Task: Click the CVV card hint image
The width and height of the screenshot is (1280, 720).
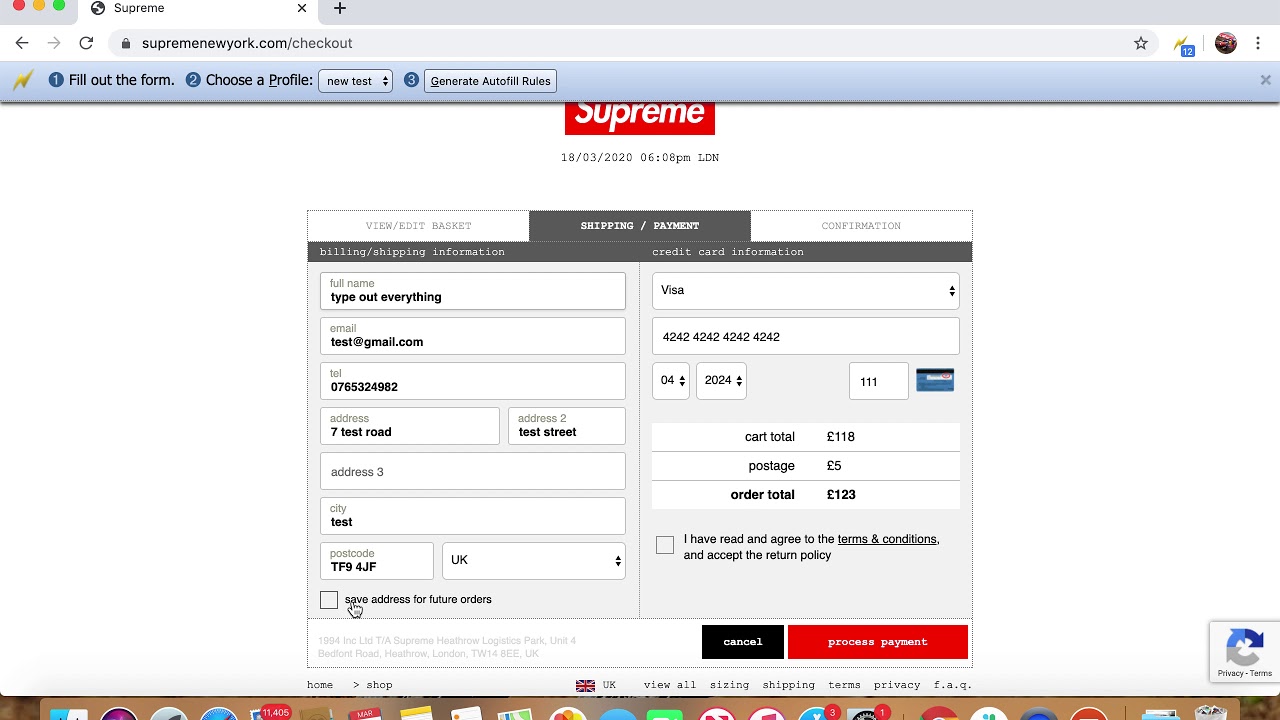Action: (x=935, y=380)
